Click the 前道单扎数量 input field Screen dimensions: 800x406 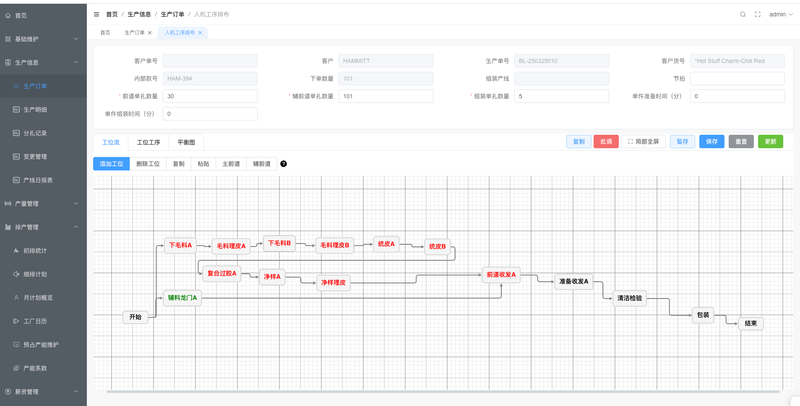[x=210, y=96]
